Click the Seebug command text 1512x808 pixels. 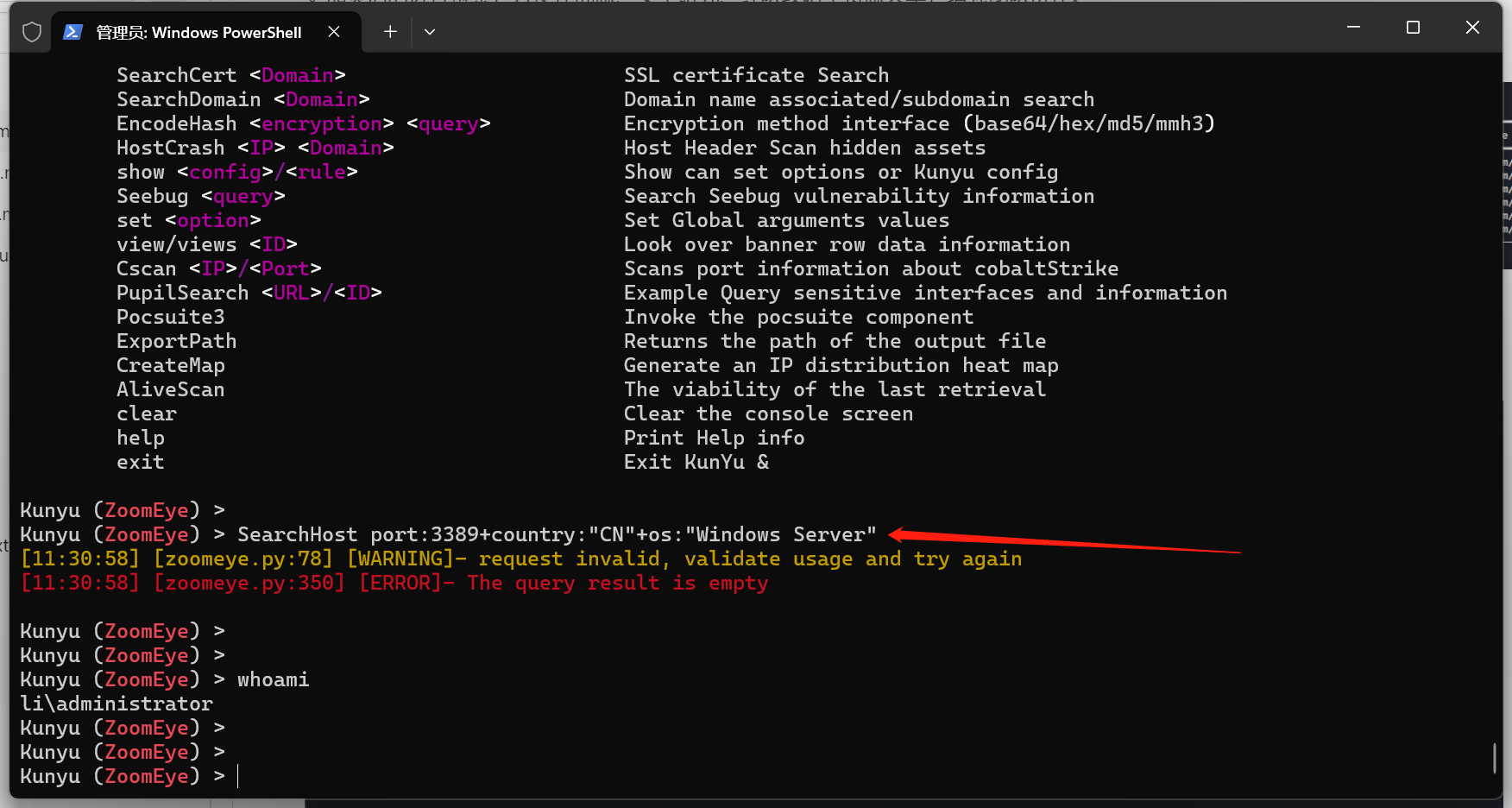click(x=152, y=196)
